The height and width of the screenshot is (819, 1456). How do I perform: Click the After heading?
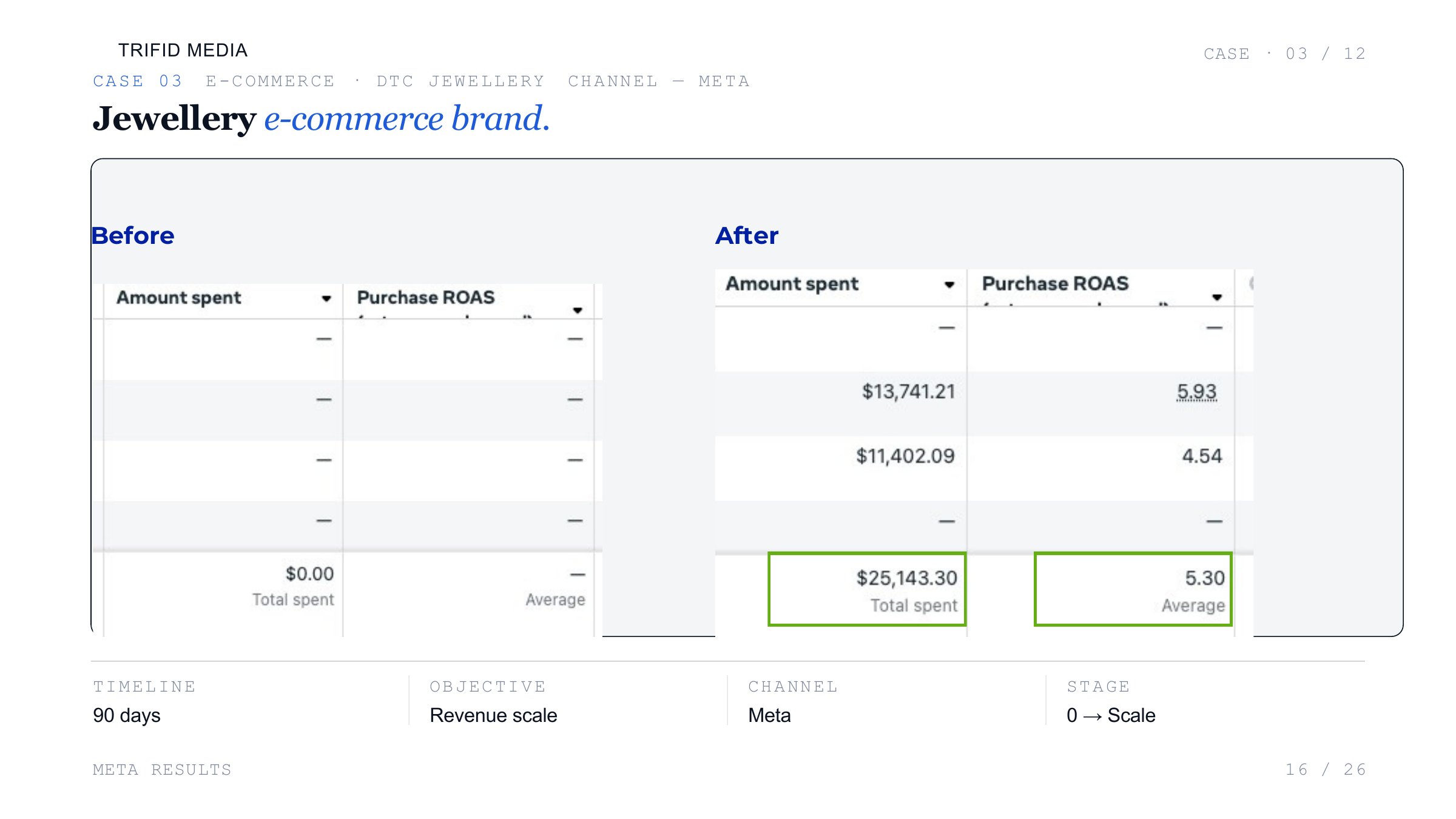pos(747,235)
